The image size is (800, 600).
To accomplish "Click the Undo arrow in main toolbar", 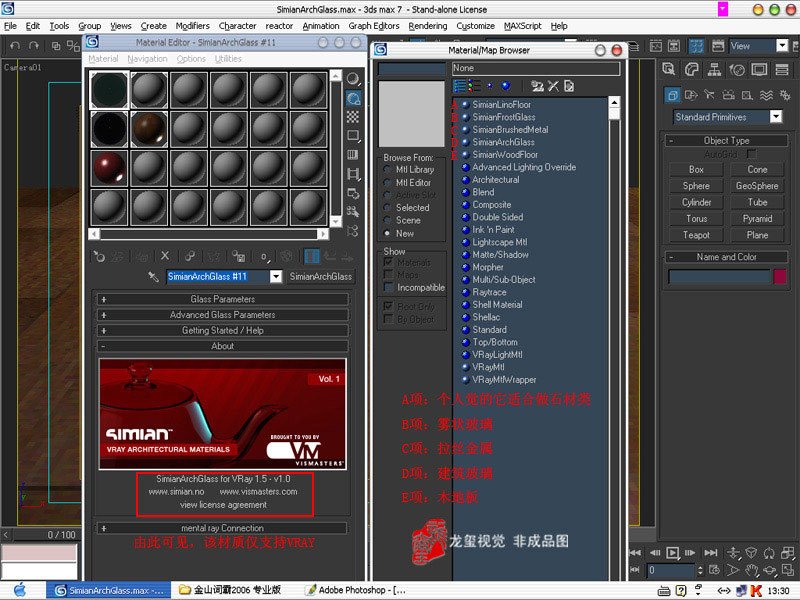I will 15,46.
